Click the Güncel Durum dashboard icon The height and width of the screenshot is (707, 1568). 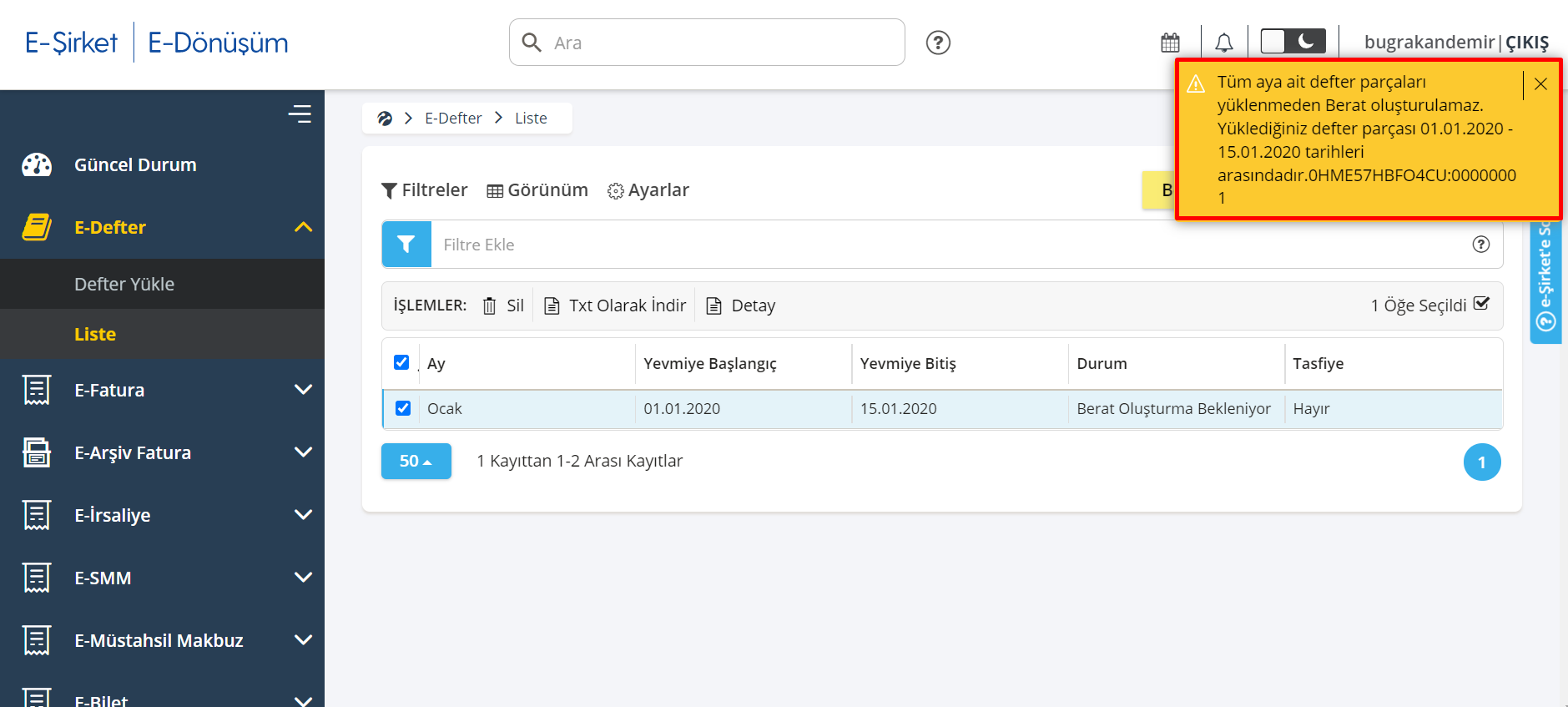pos(37,164)
